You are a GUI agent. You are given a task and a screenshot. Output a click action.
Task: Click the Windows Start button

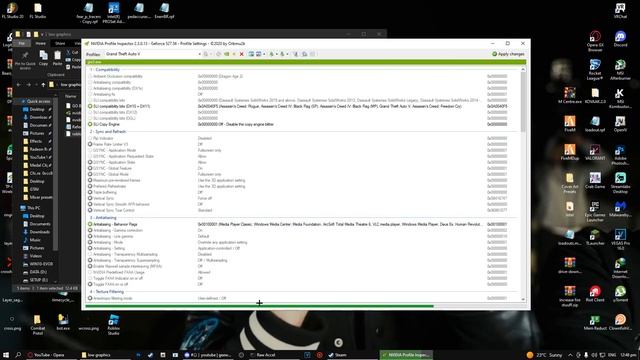point(6,355)
